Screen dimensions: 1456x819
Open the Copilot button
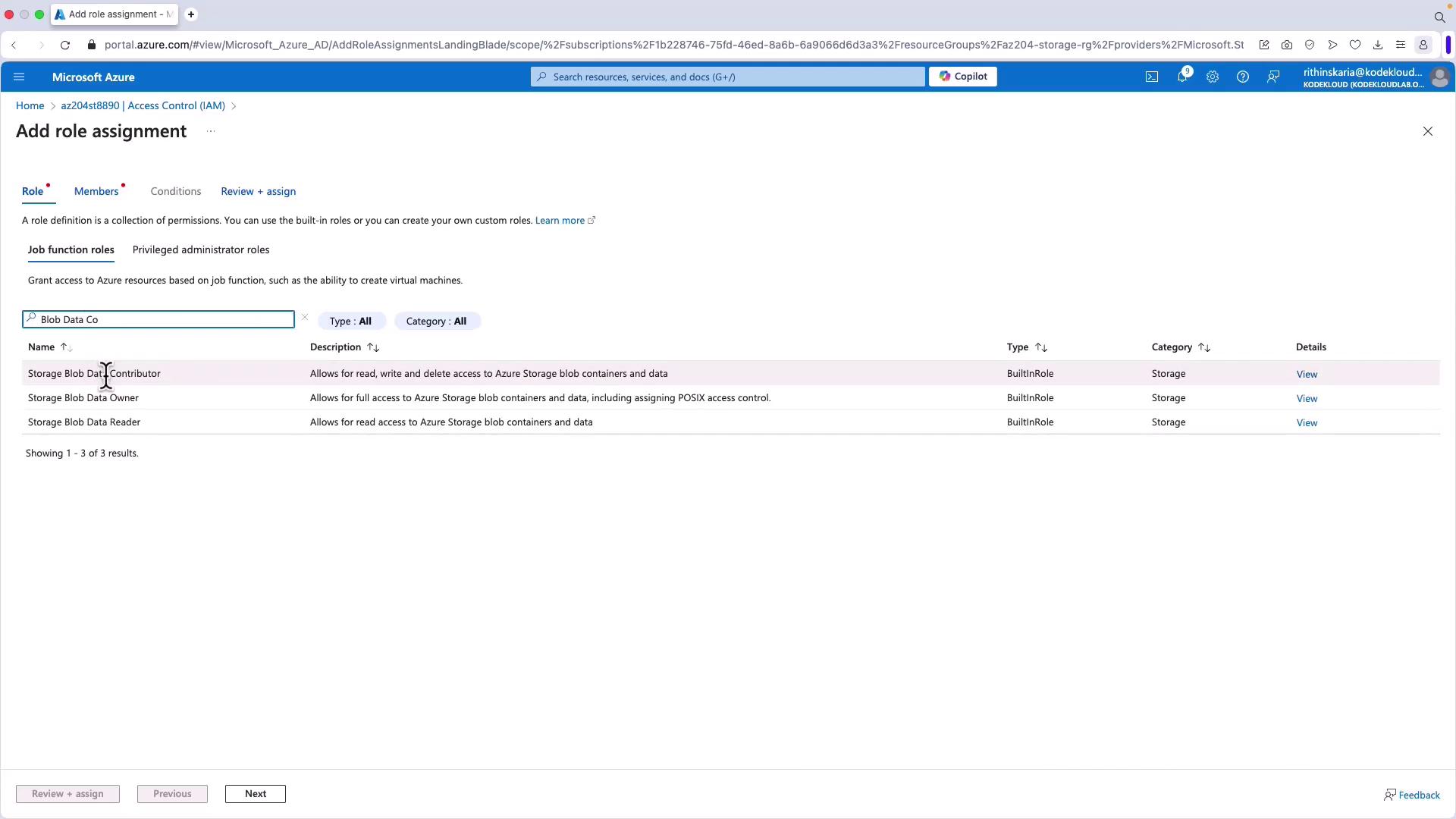coord(963,77)
